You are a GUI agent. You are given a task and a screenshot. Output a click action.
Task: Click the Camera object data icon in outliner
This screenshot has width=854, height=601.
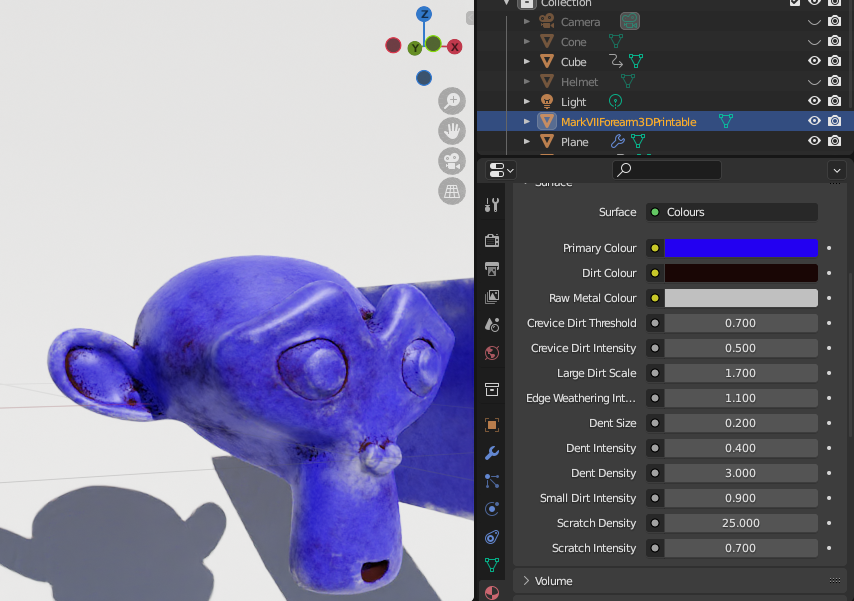630,21
